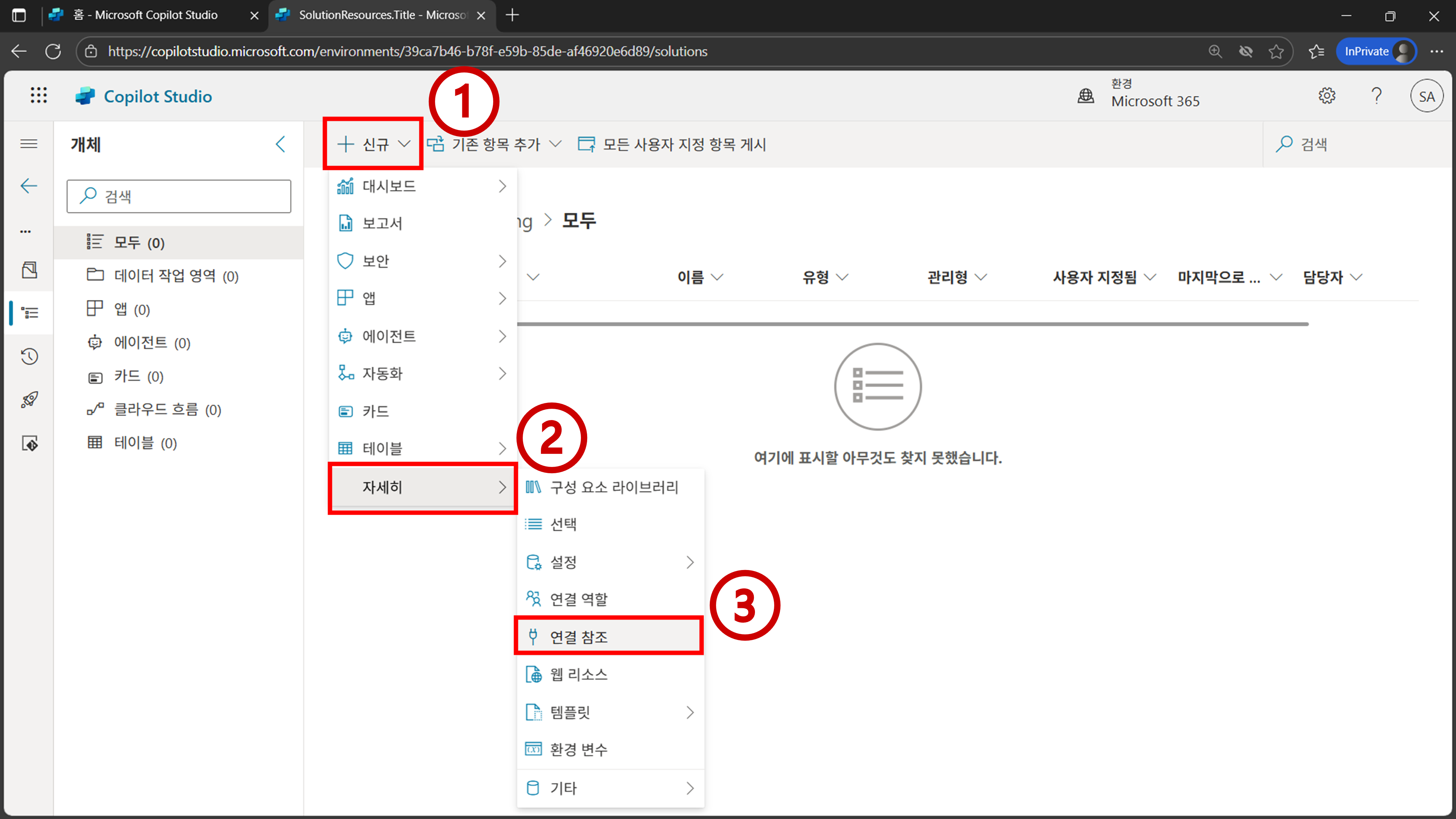Click the environment globe icon

1085,96
